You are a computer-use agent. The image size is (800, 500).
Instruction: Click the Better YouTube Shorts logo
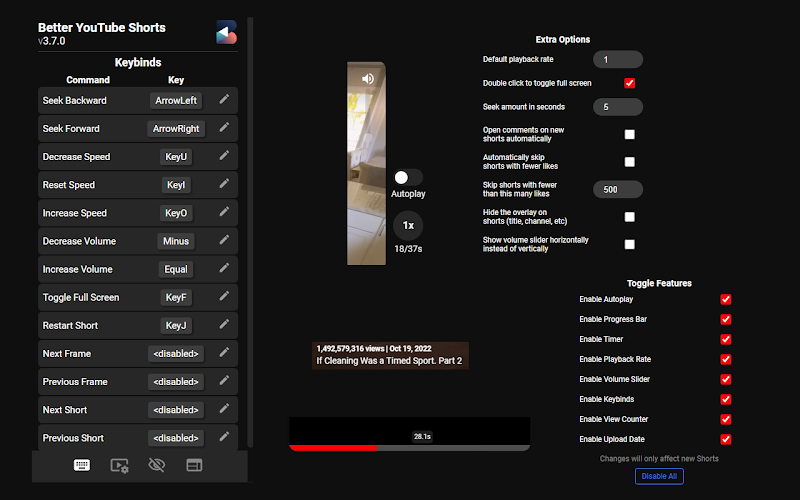(x=226, y=32)
